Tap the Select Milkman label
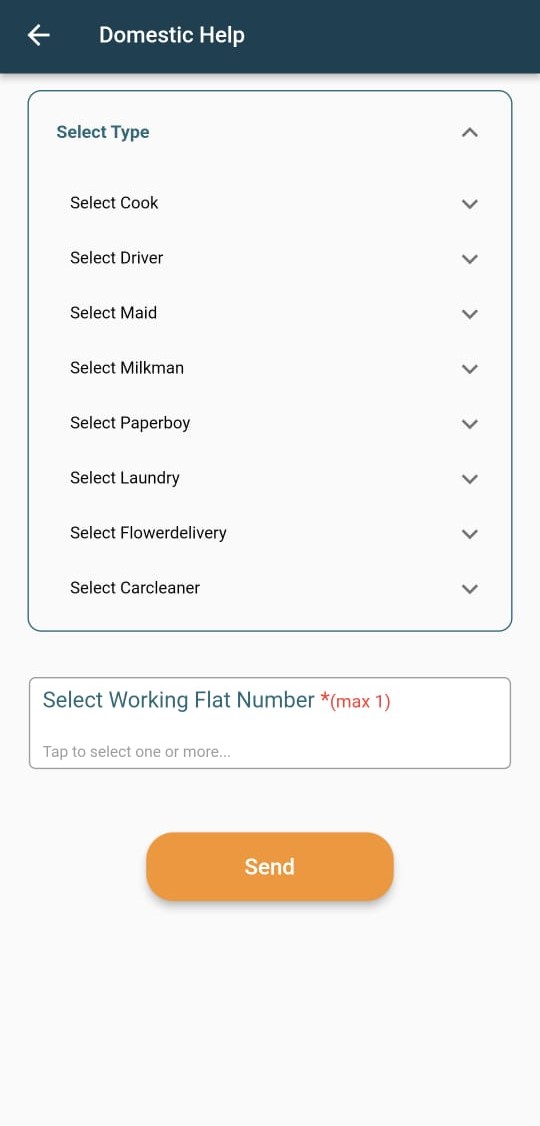The height and width of the screenshot is (1126, 540). 127,368
